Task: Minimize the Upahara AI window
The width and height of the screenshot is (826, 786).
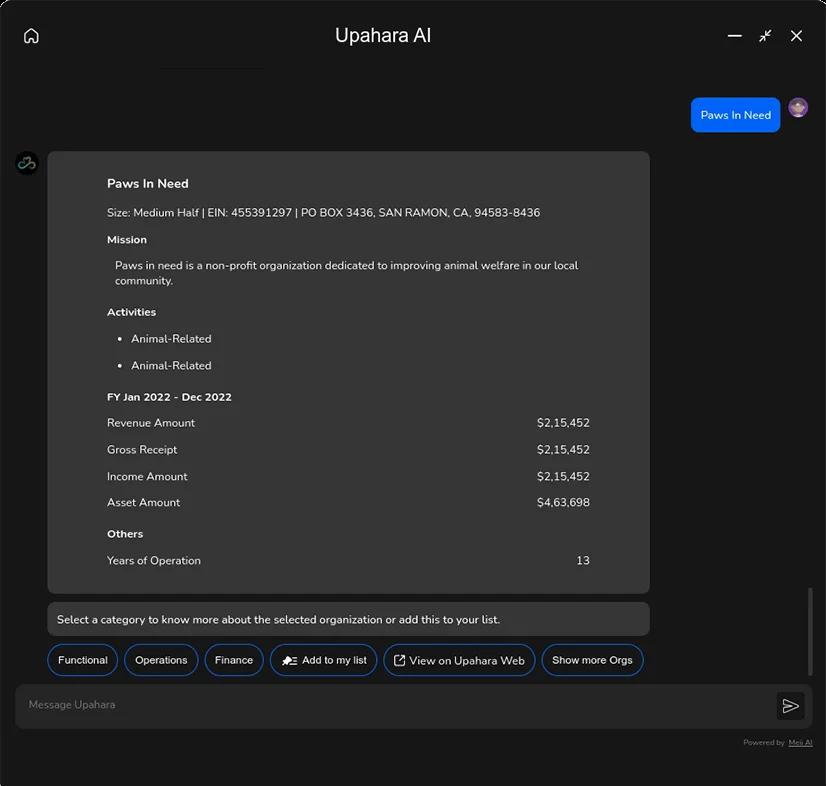Action: tap(734, 36)
